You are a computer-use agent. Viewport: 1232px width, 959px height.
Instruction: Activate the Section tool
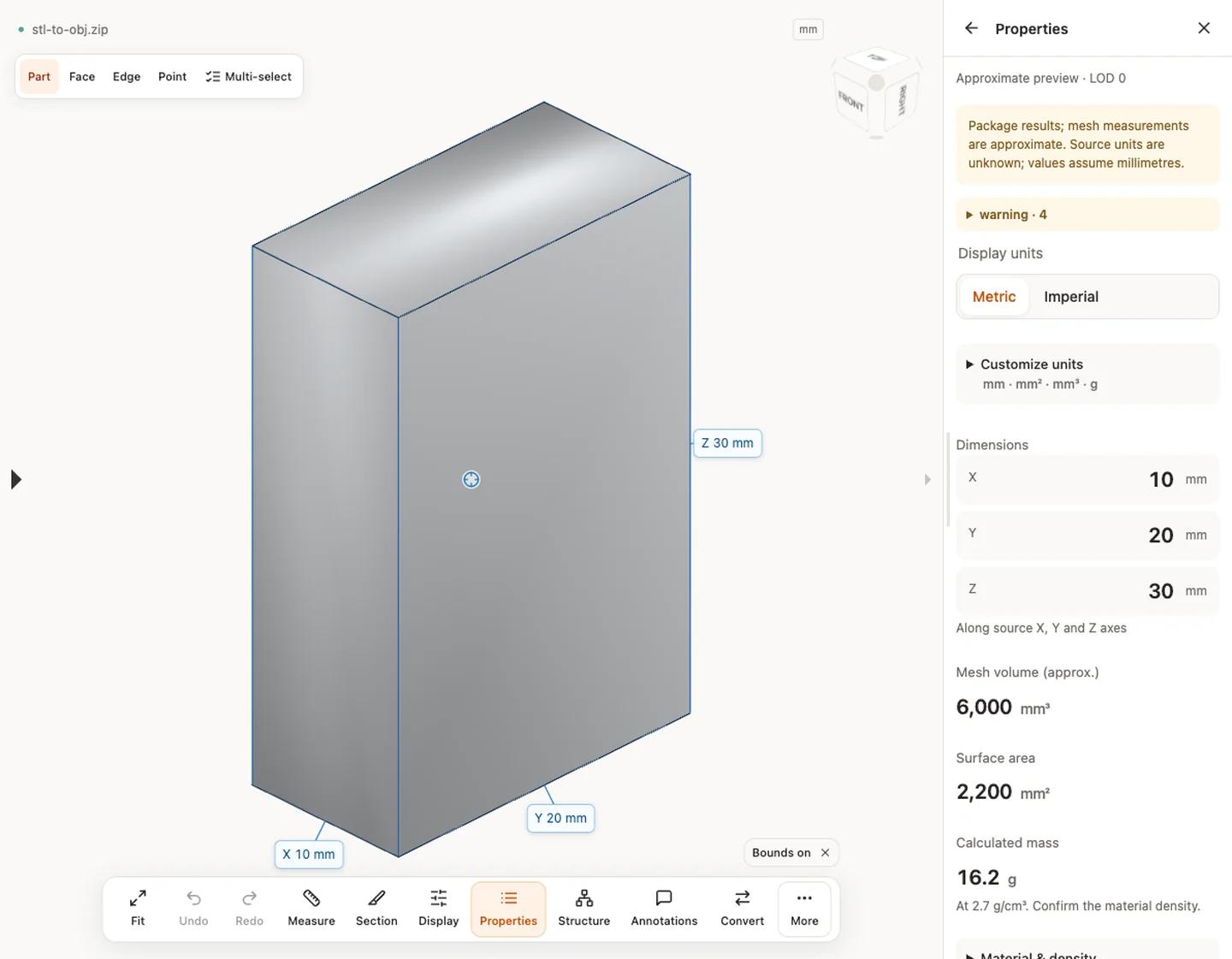click(x=376, y=909)
